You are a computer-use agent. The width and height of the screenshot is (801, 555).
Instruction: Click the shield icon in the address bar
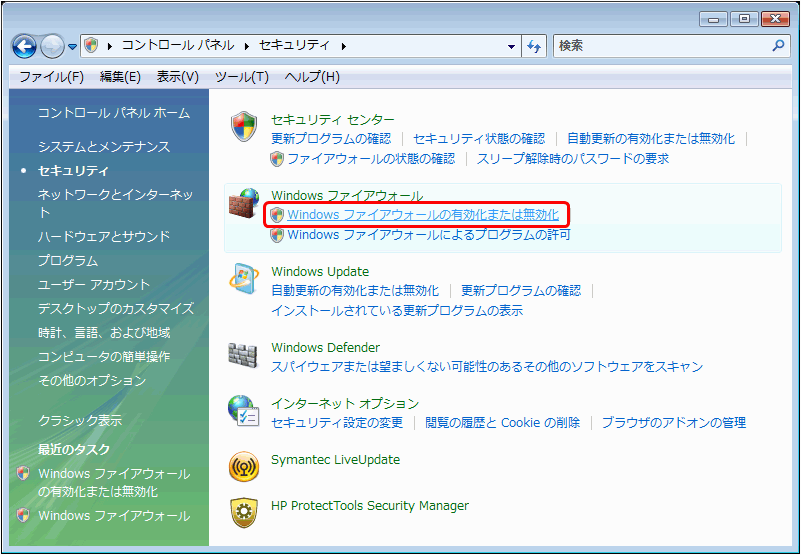click(91, 45)
